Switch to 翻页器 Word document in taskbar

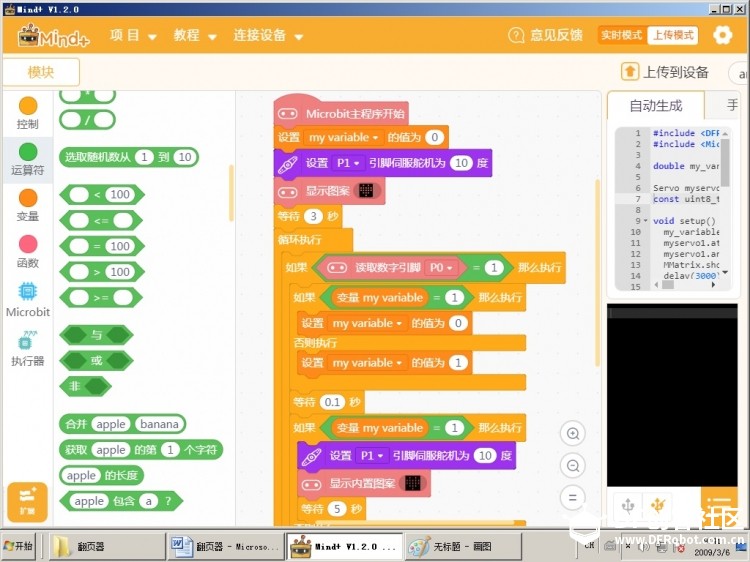[x=225, y=546]
